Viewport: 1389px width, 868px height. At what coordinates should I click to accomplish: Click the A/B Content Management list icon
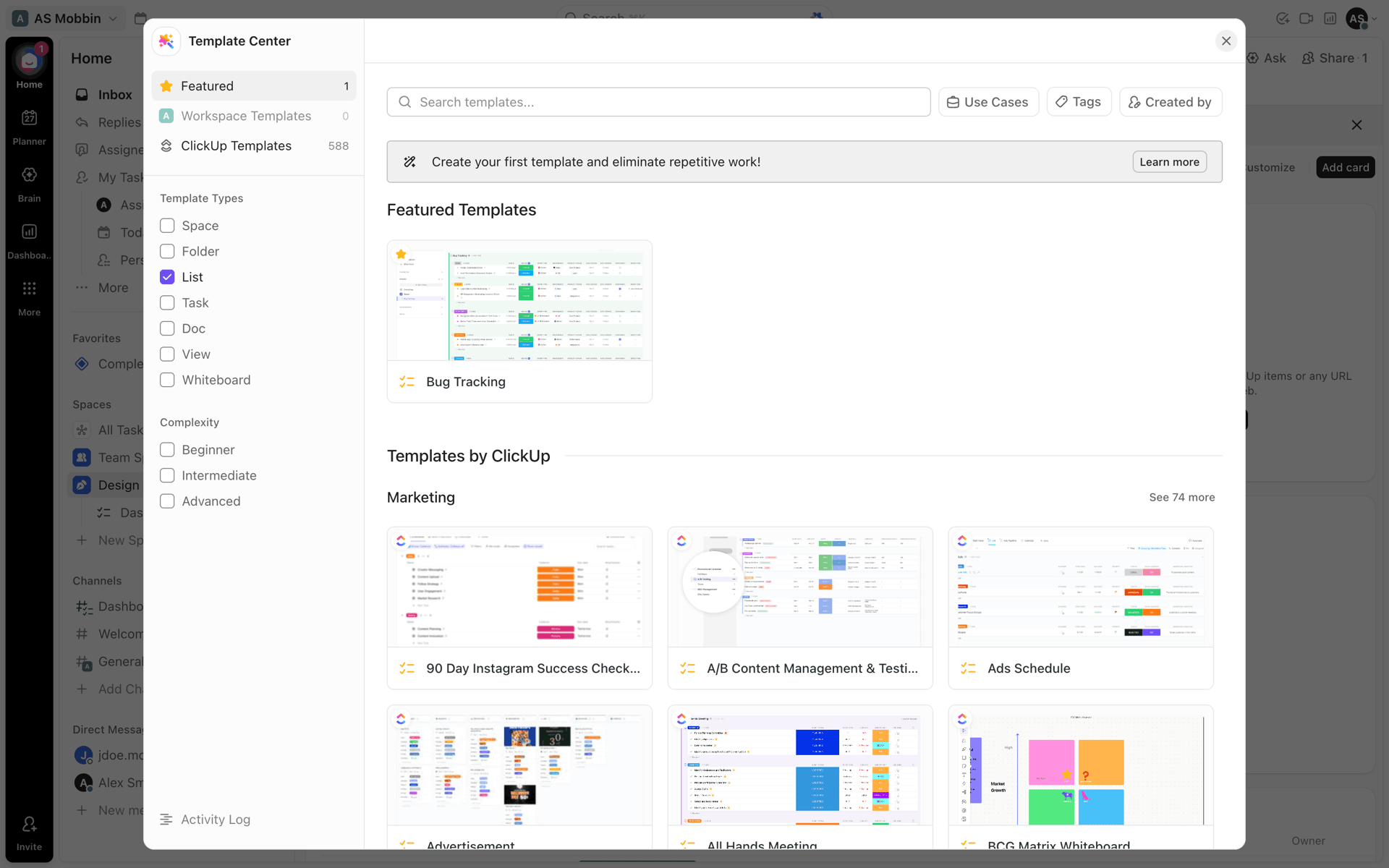(x=688, y=668)
